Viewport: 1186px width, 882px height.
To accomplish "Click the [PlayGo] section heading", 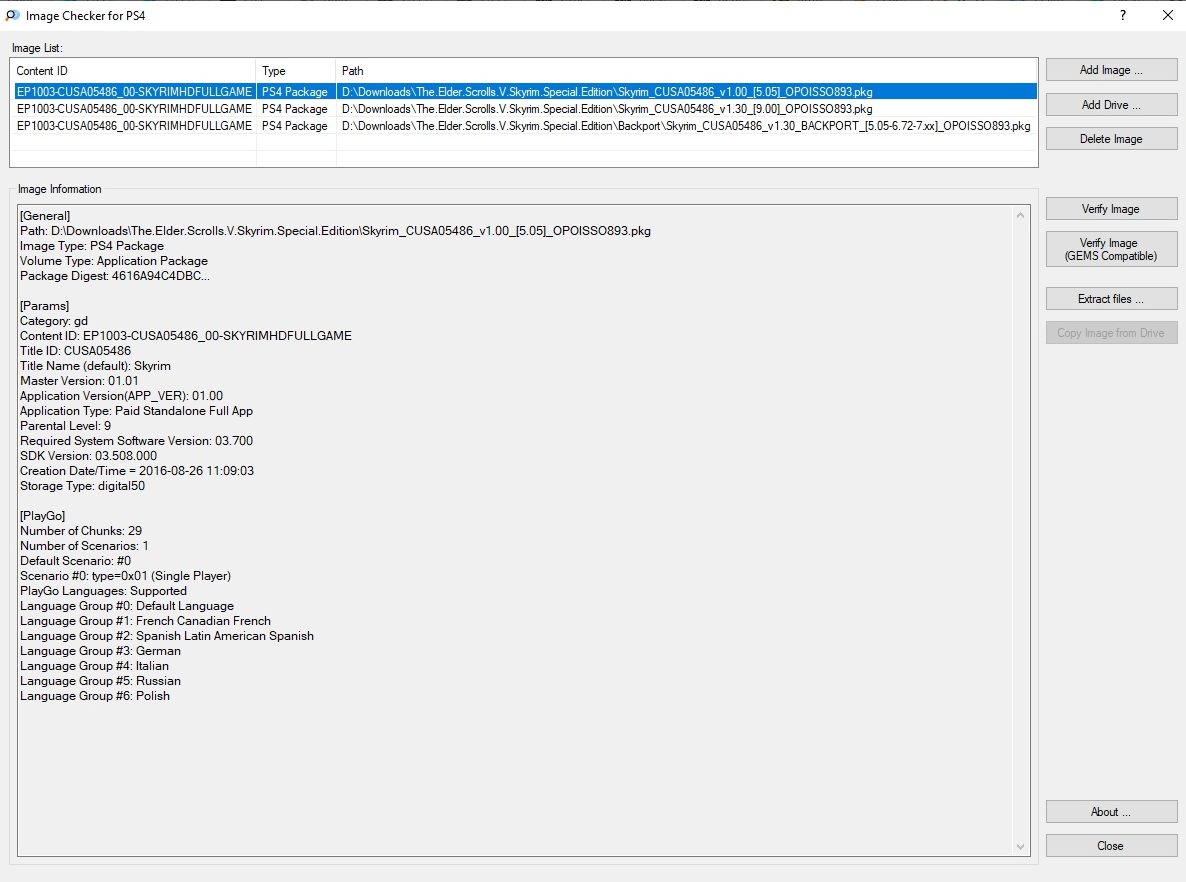I will (x=42, y=516).
